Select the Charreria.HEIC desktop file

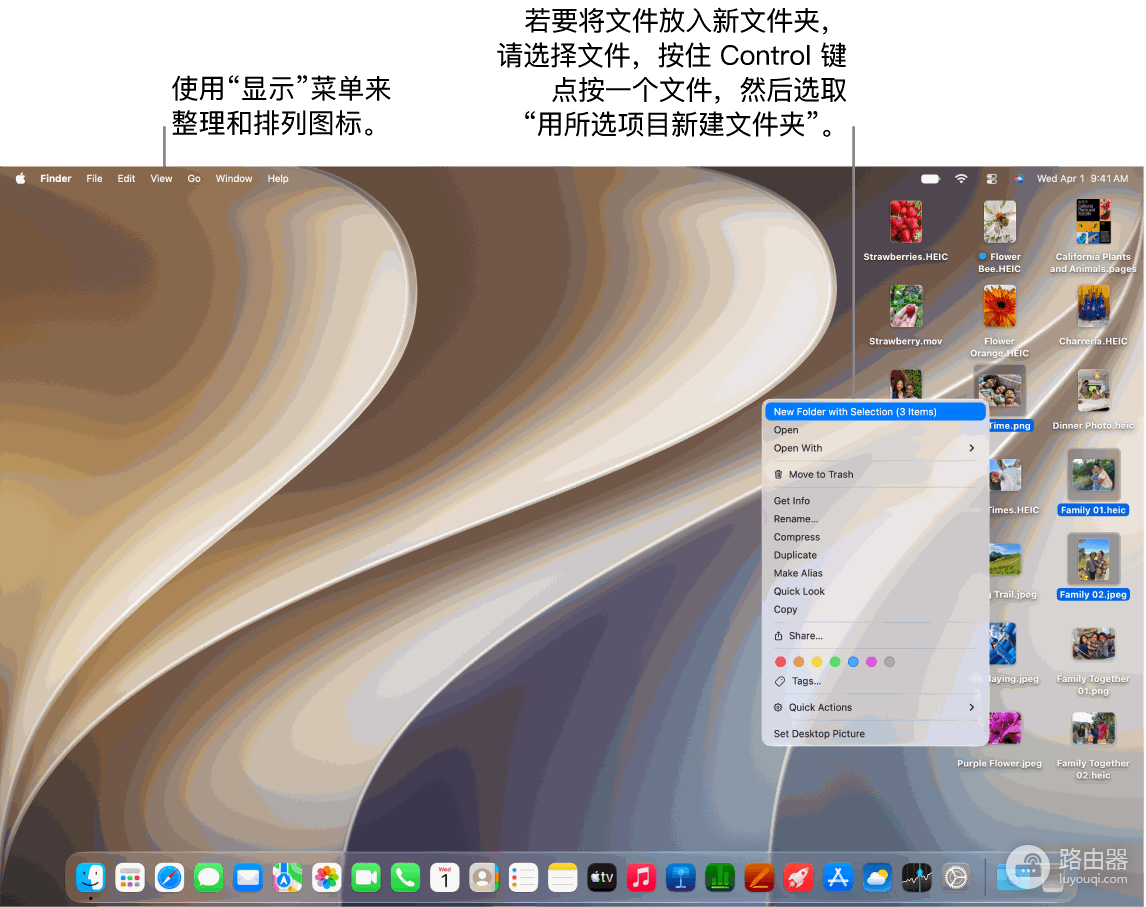point(1093,316)
